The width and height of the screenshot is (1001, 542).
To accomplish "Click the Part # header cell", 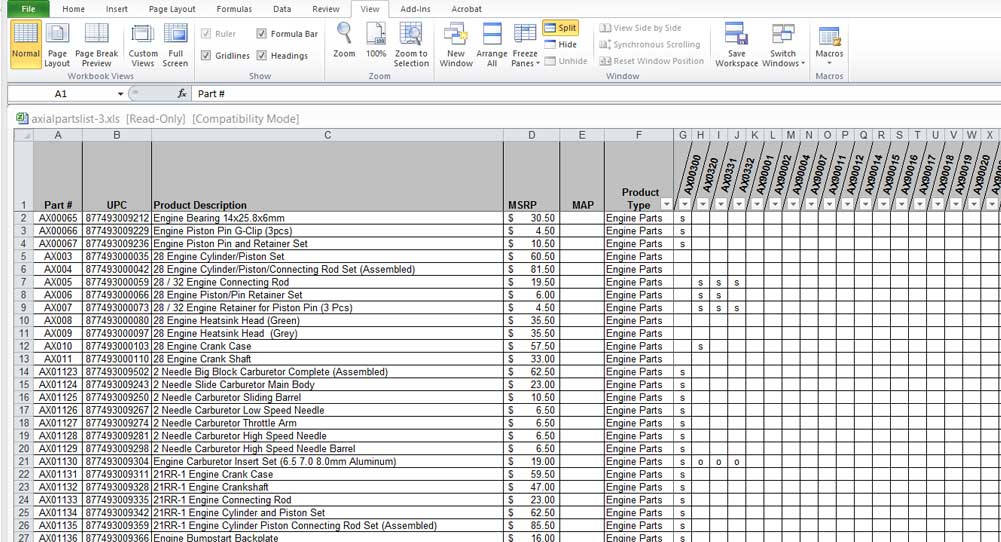I will (x=58, y=176).
